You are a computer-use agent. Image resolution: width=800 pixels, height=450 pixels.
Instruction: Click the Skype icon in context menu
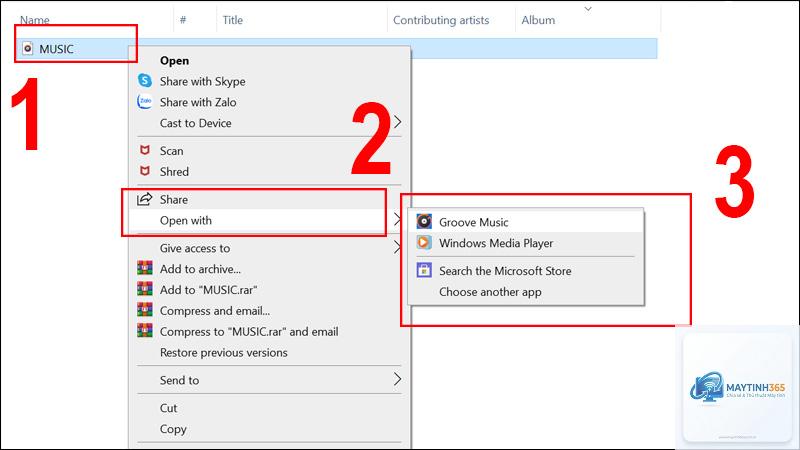pyautogui.click(x=145, y=81)
